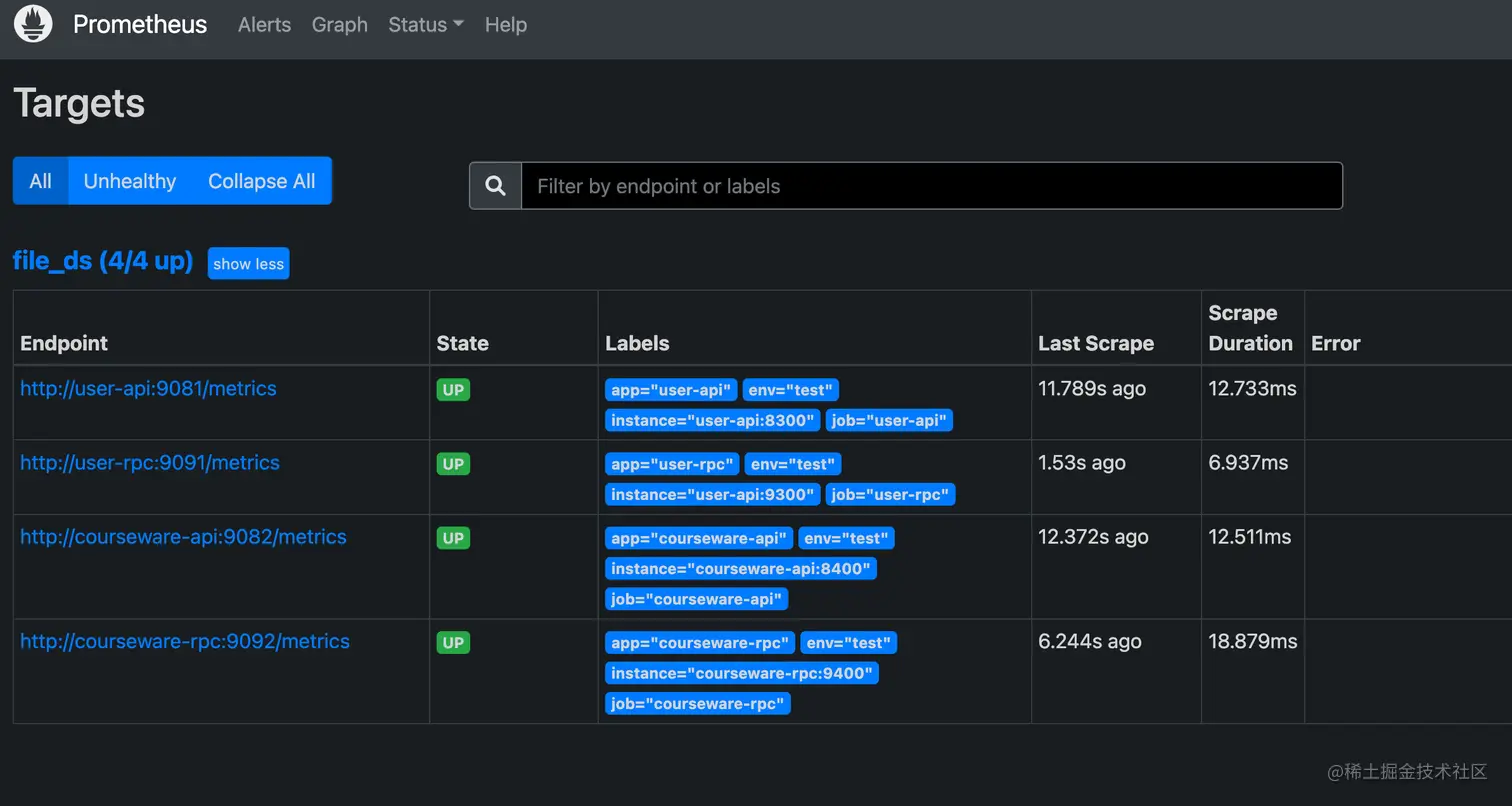1512x806 pixels.
Task: Click UP badge in user-rpc:9091 row
Action: 453,464
